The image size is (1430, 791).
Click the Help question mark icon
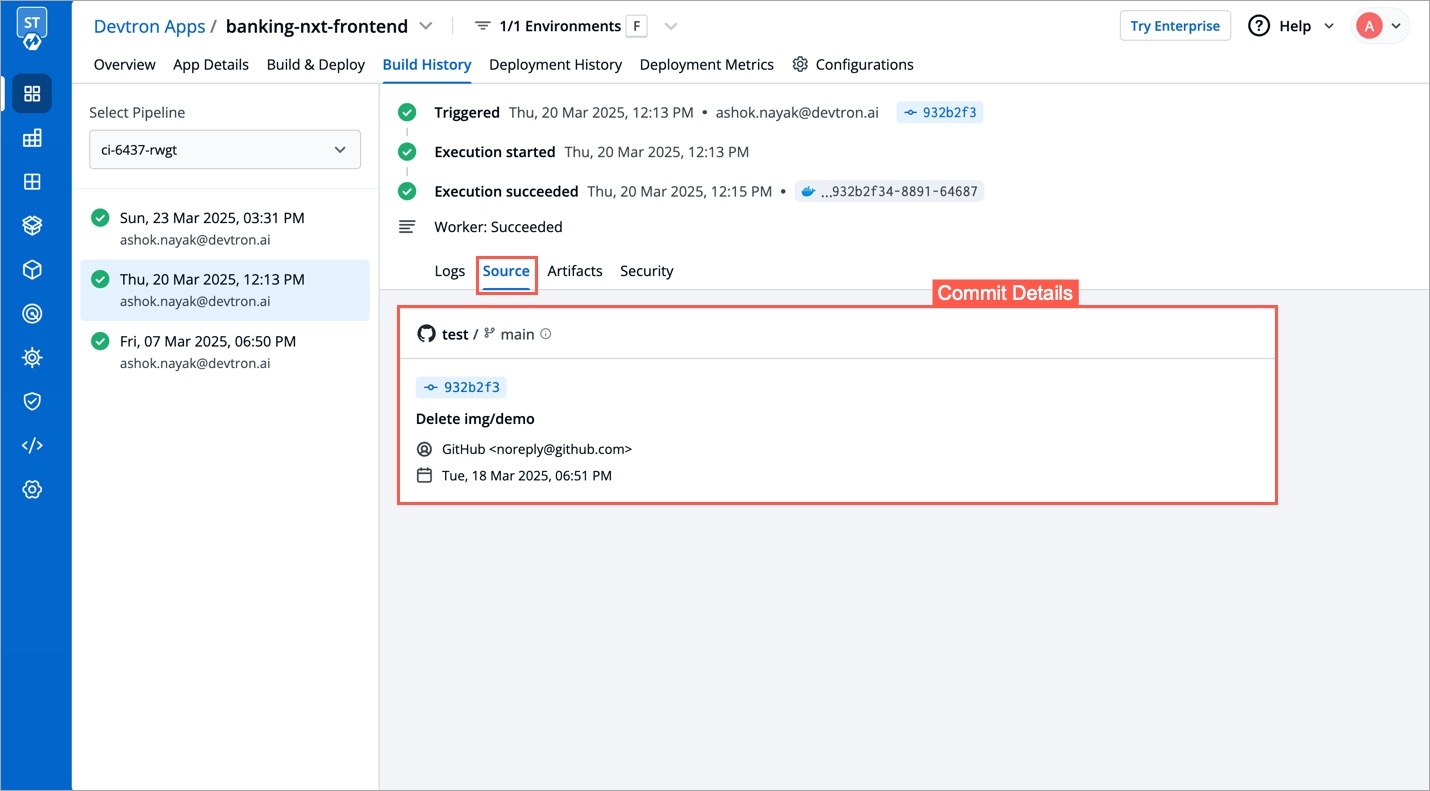(1259, 26)
